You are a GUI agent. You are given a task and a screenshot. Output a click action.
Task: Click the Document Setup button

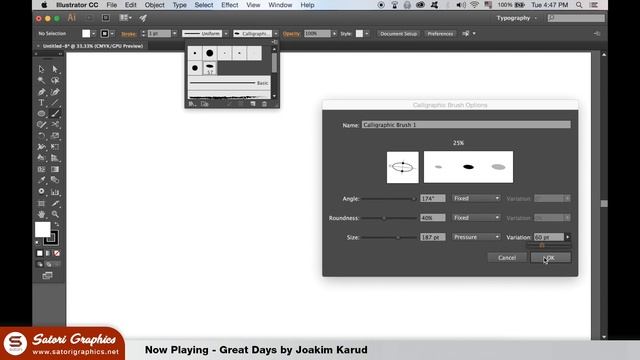(398, 33)
